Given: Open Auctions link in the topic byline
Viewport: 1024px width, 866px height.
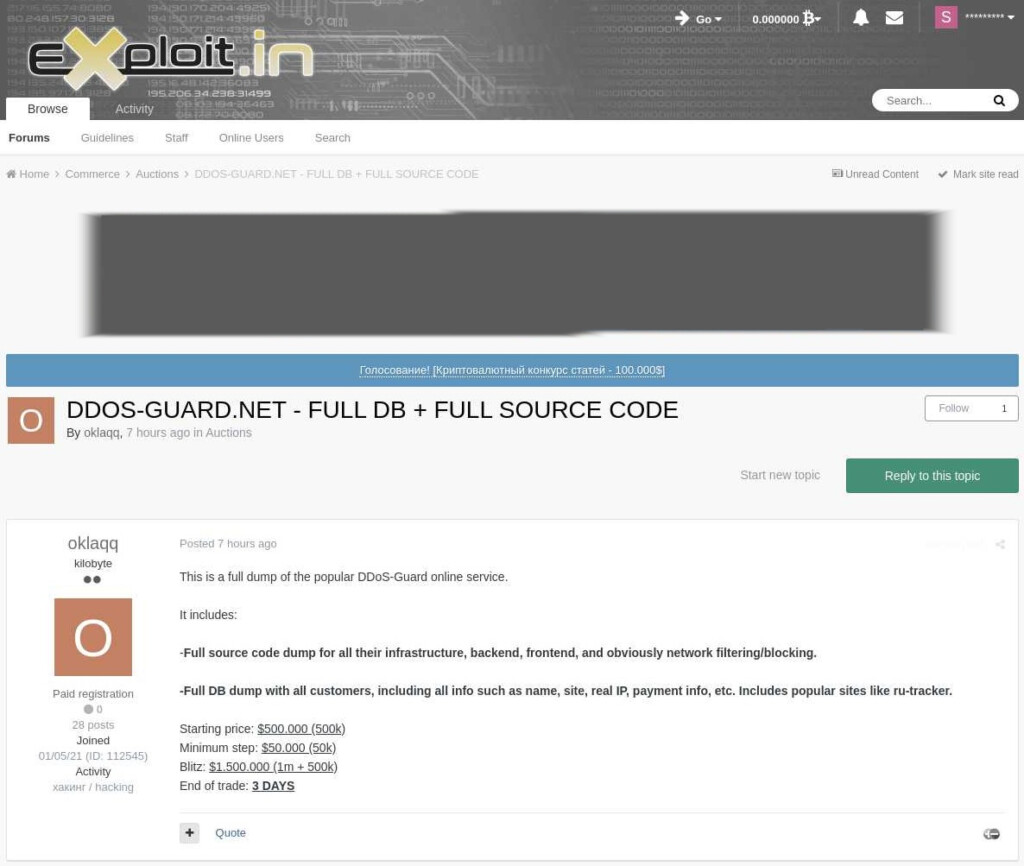Looking at the screenshot, I should click(x=229, y=433).
